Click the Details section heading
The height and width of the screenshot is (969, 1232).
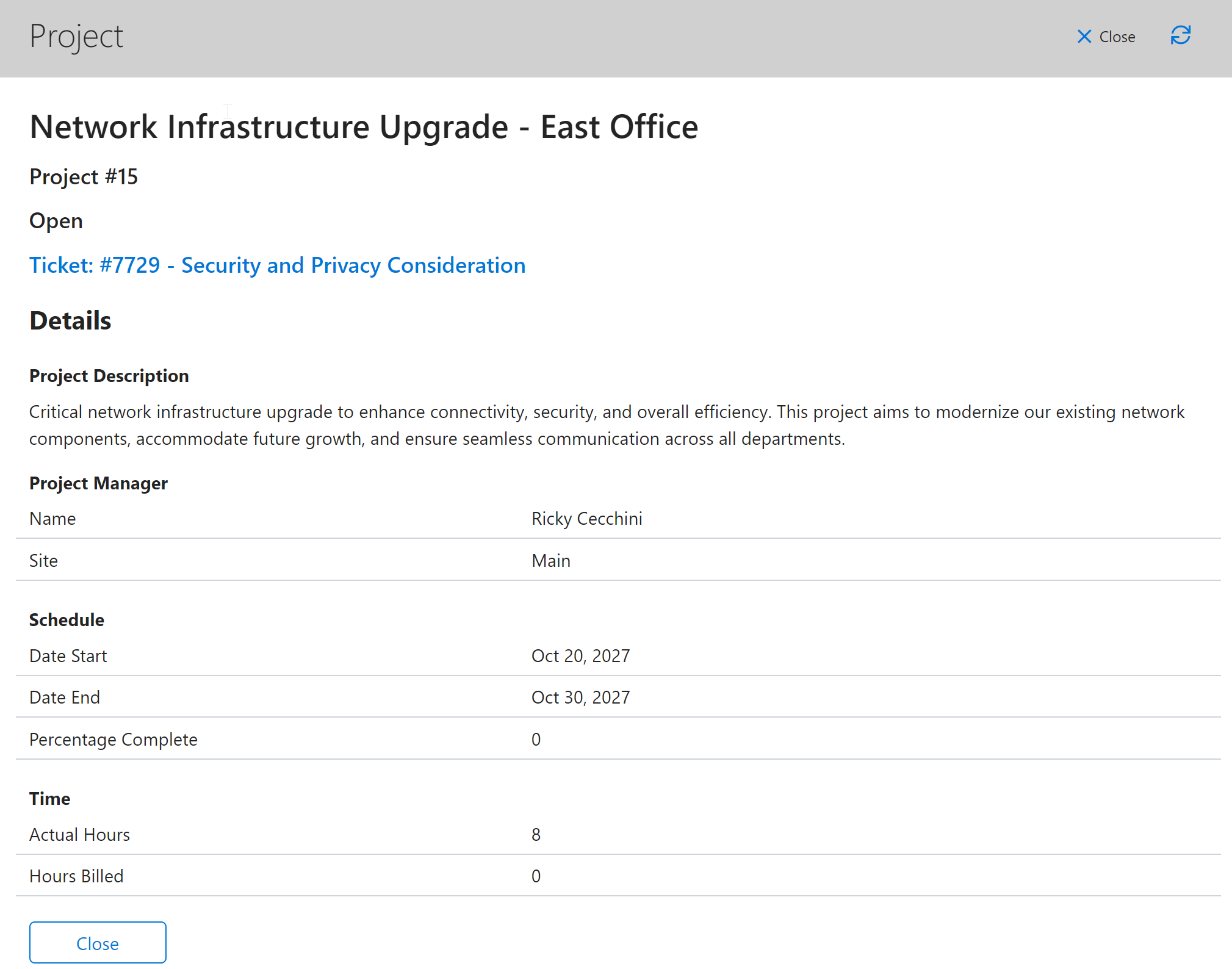70,320
